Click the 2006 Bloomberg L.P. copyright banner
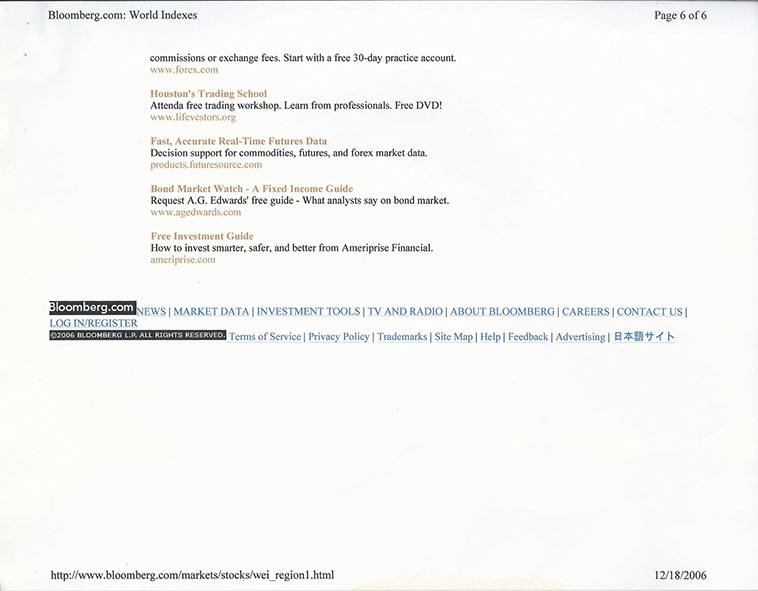 point(138,335)
